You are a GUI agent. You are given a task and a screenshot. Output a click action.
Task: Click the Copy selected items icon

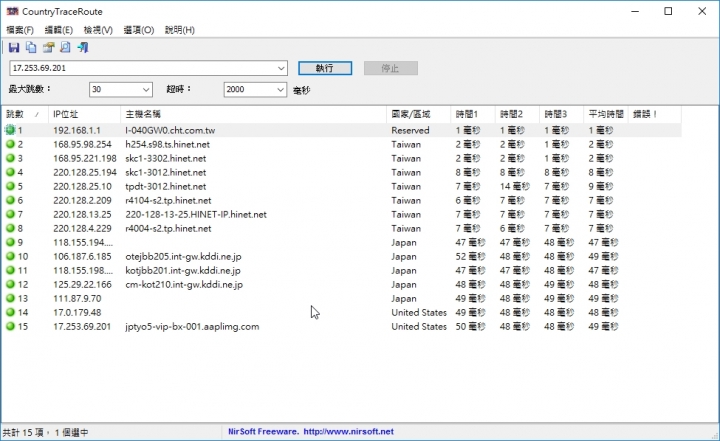tap(31, 47)
